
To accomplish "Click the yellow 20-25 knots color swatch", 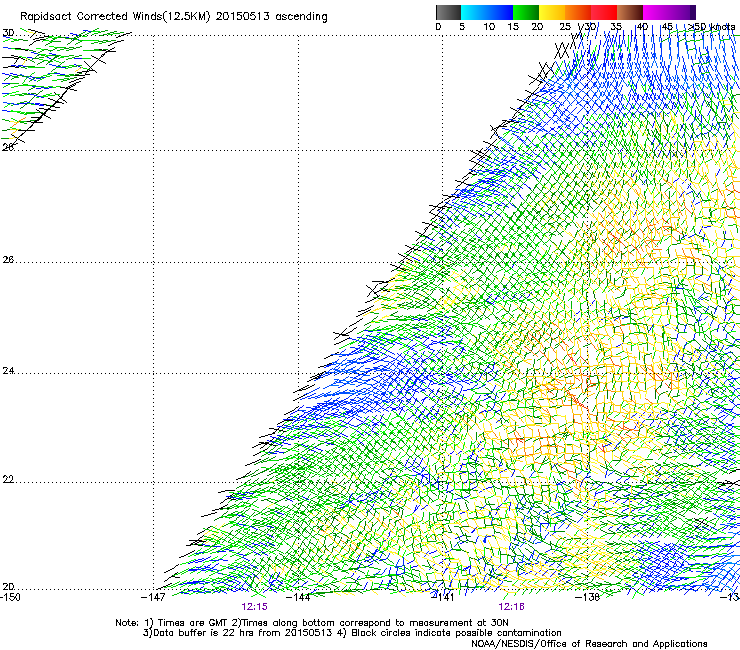I will (x=552, y=12).
